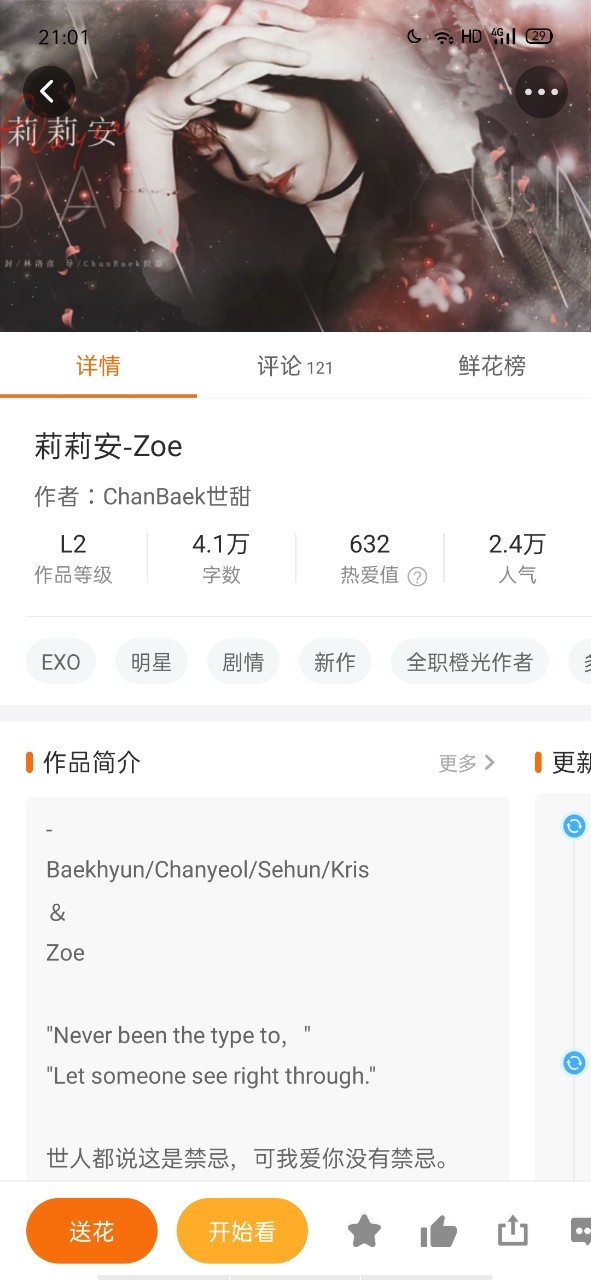Switch to the 评论 tab
The height and width of the screenshot is (1280, 591).
pos(295,366)
